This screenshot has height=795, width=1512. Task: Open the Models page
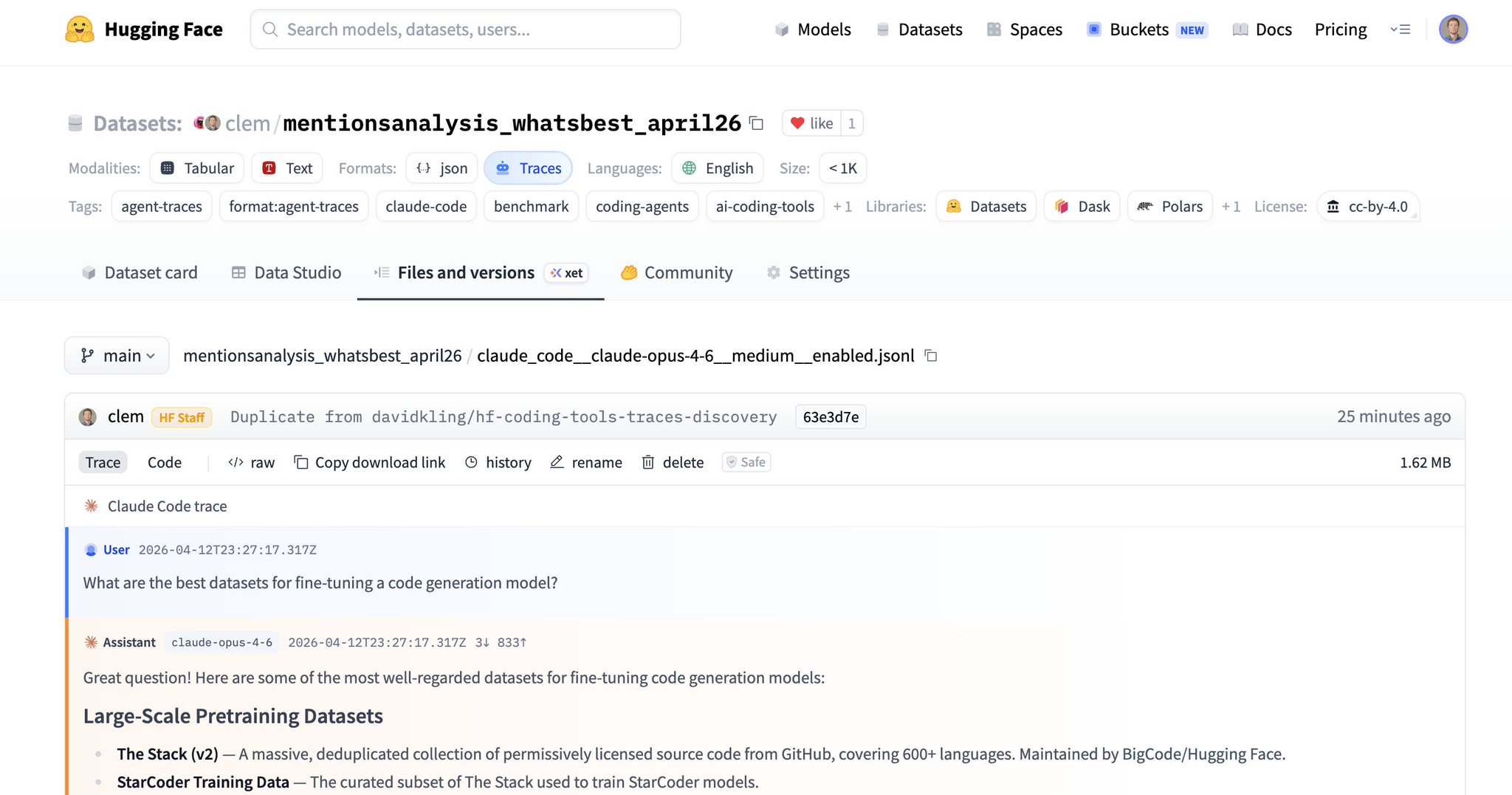[813, 30]
